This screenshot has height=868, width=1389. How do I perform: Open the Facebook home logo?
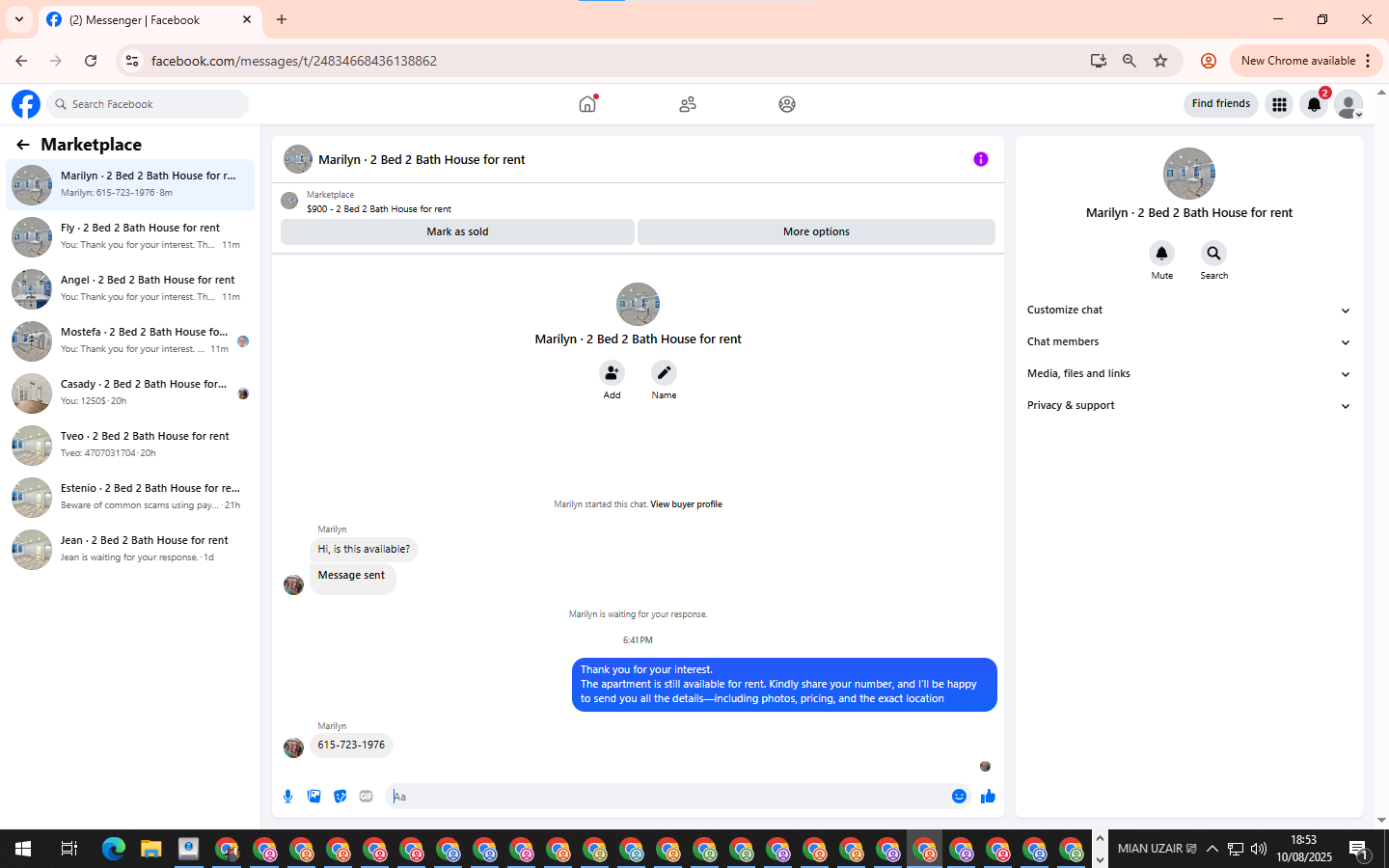(26, 104)
